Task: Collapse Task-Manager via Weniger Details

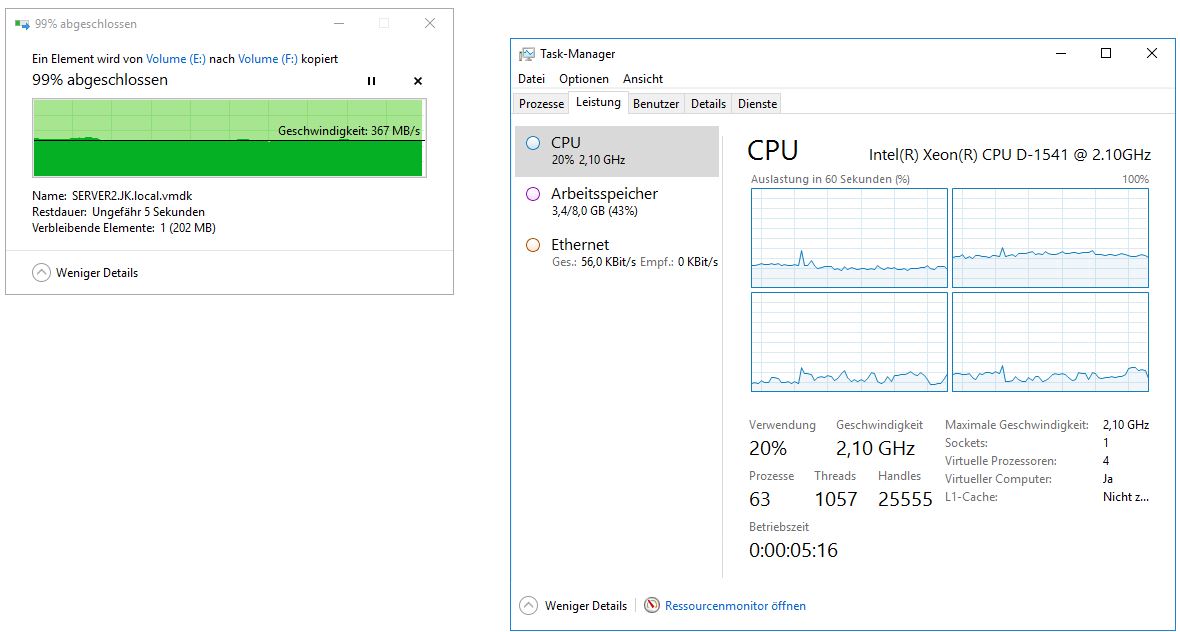Action: 574,605
